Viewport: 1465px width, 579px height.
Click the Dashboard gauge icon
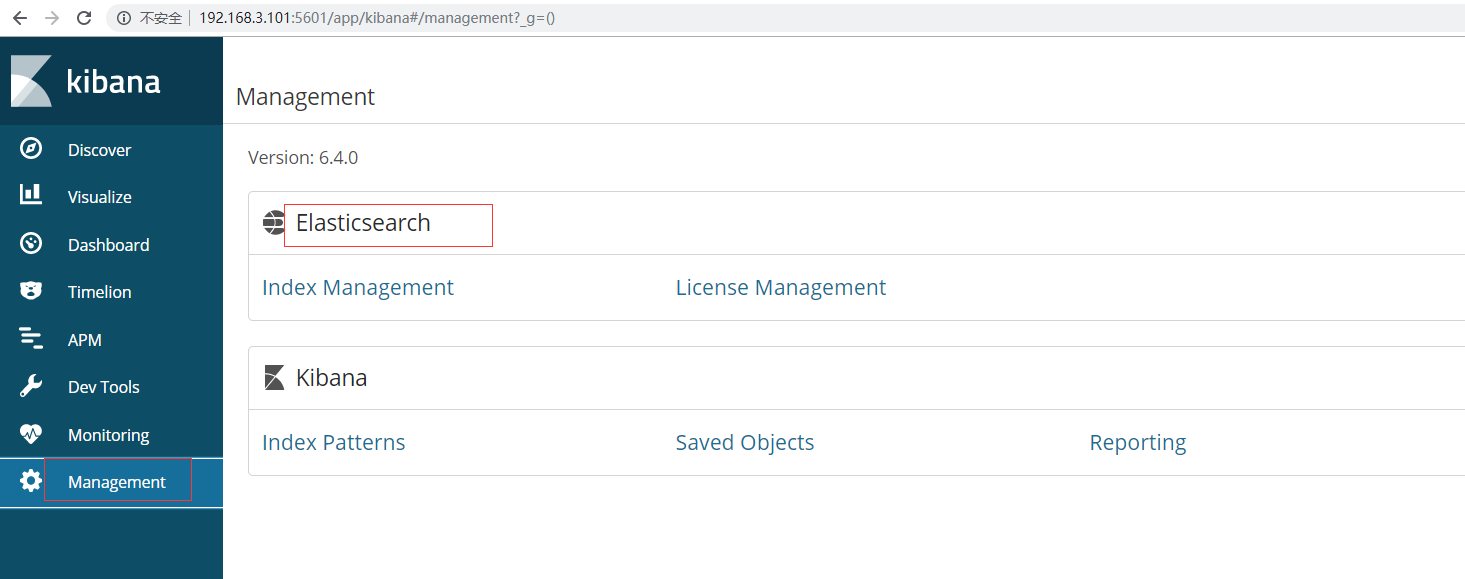(31, 243)
